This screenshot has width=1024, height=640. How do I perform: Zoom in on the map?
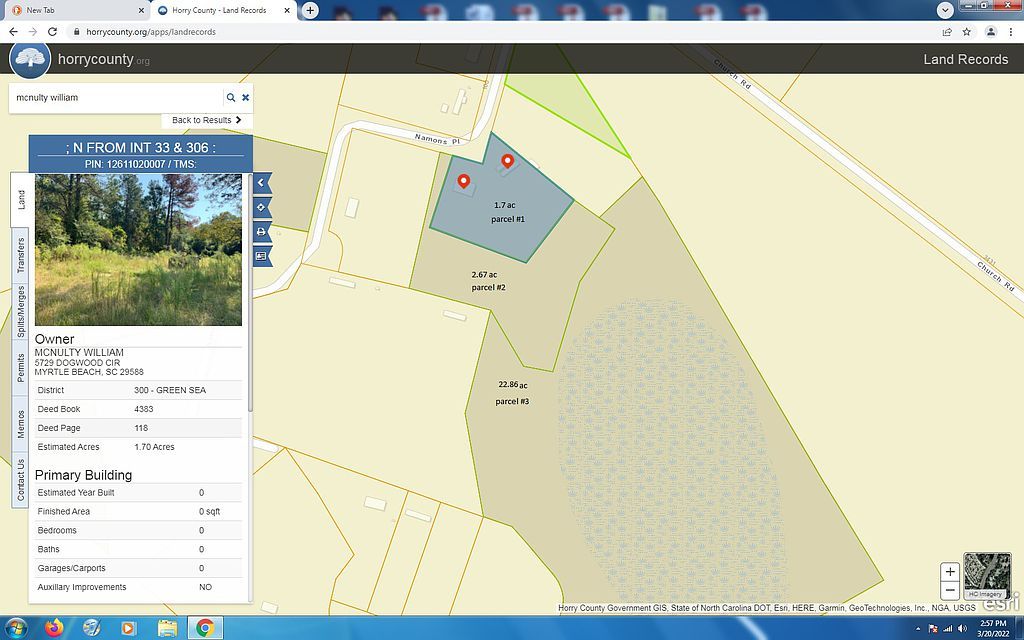pos(950,573)
